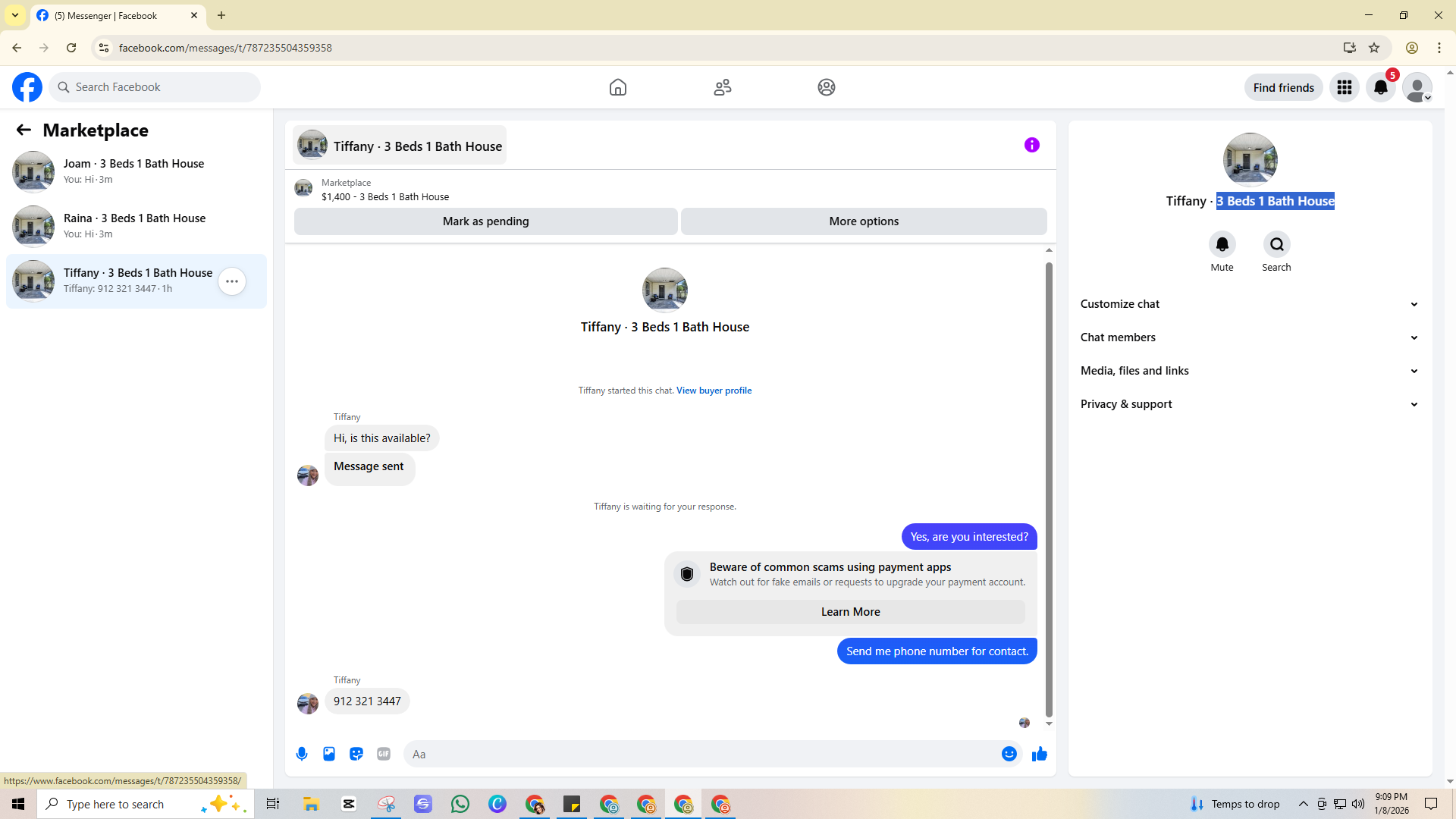Open the GIF picker icon
The image size is (1456, 819).
click(x=384, y=754)
